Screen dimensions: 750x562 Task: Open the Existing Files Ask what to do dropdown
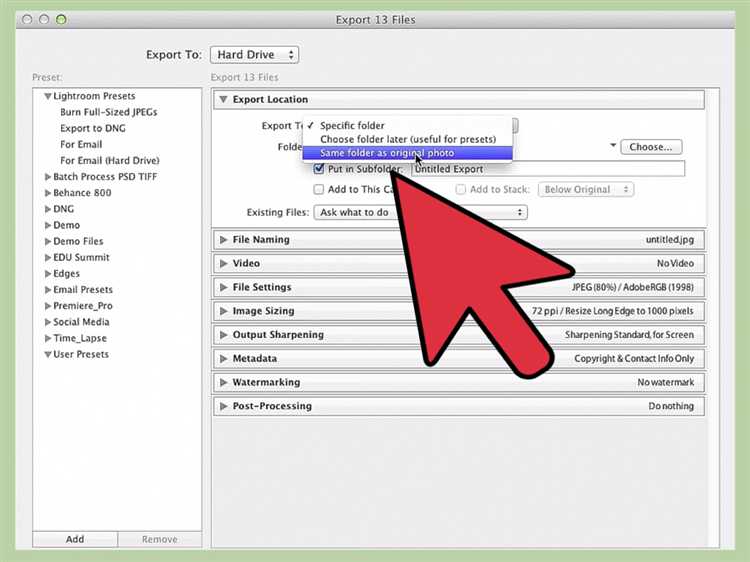[420, 212]
